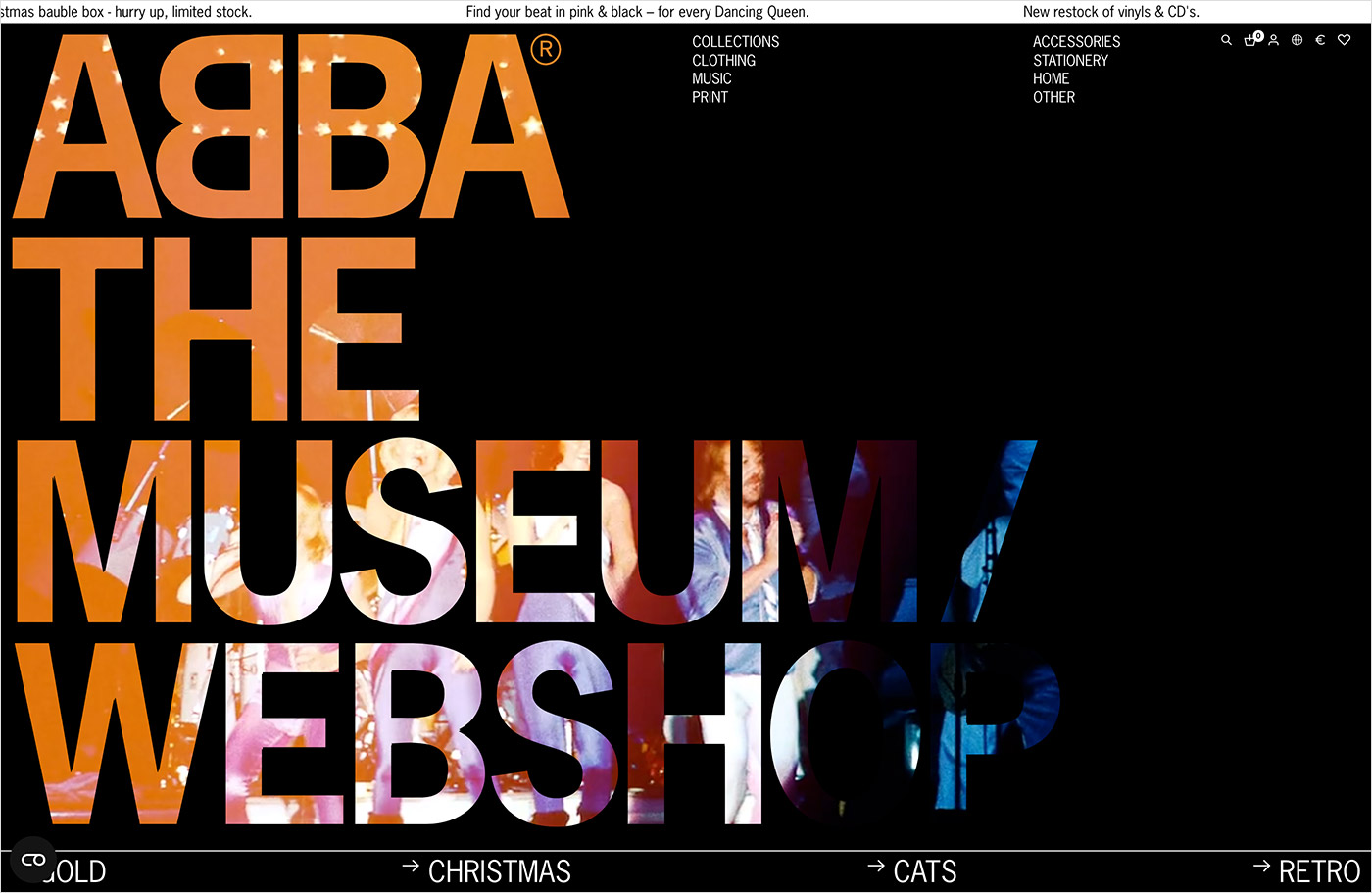This screenshot has height=893, width=1372.
Task: Click the euro currency icon
Action: (x=1320, y=40)
